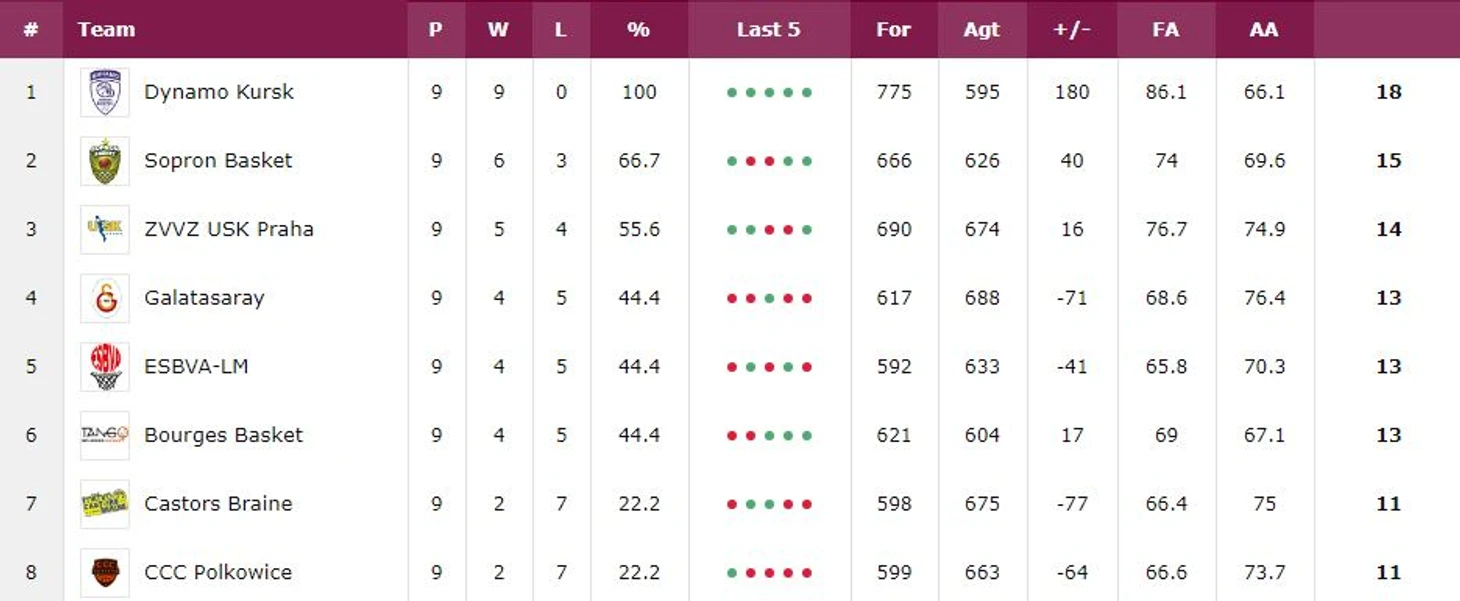Select the CCC Polkowice logo
Screen dimensions: 1460x601
coord(105,573)
